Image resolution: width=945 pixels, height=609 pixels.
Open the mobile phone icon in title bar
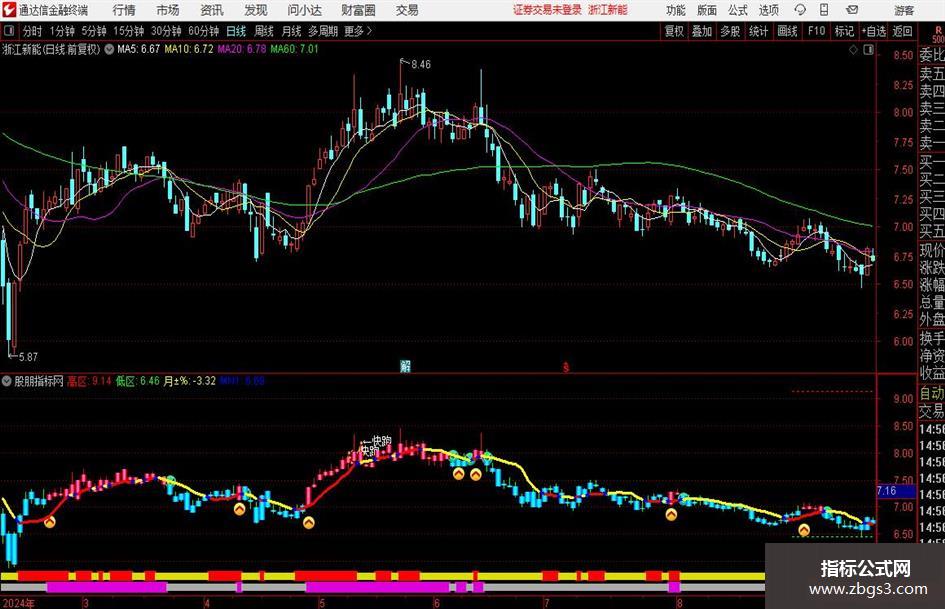point(824,10)
